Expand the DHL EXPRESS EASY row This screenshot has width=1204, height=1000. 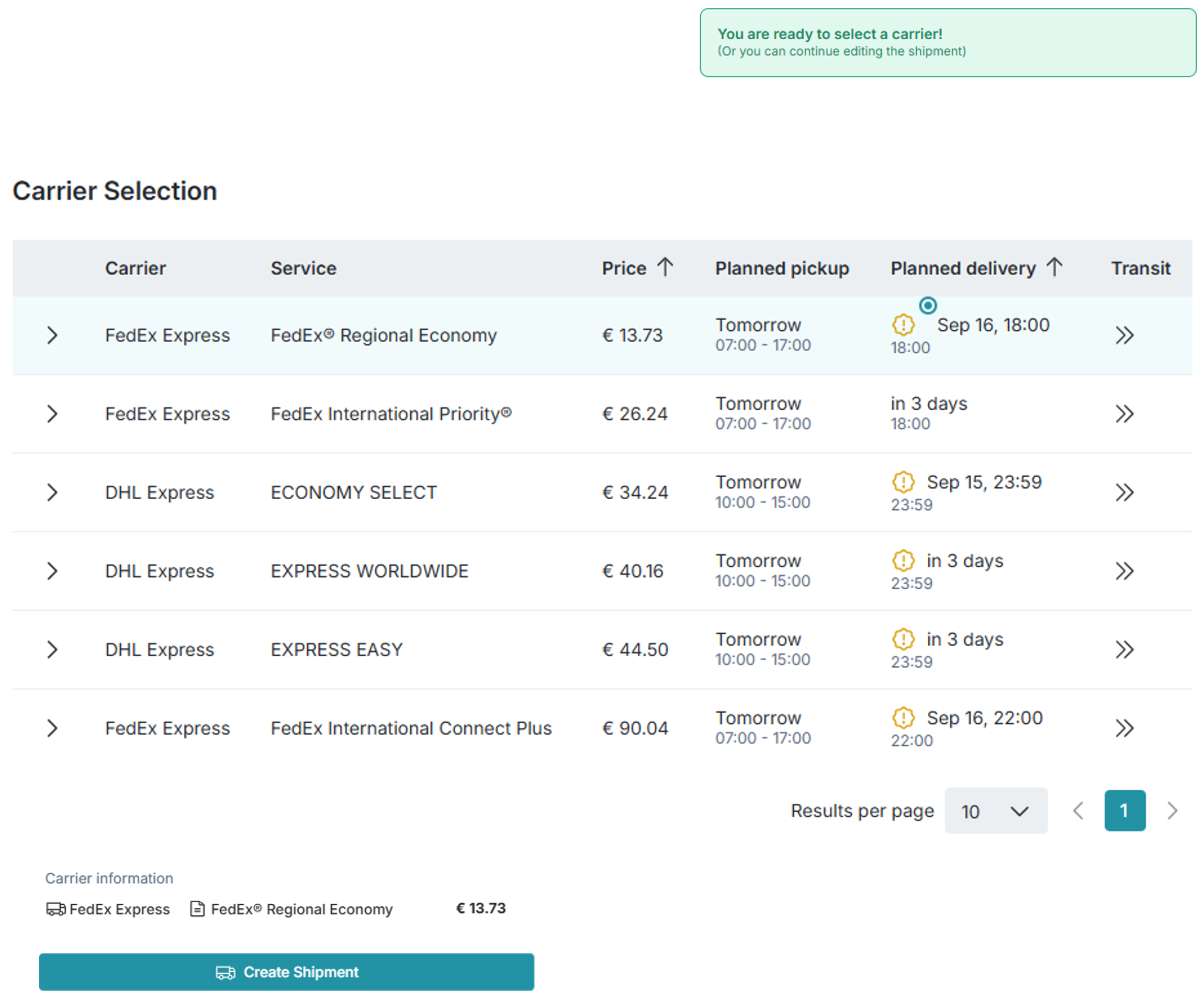(52, 649)
